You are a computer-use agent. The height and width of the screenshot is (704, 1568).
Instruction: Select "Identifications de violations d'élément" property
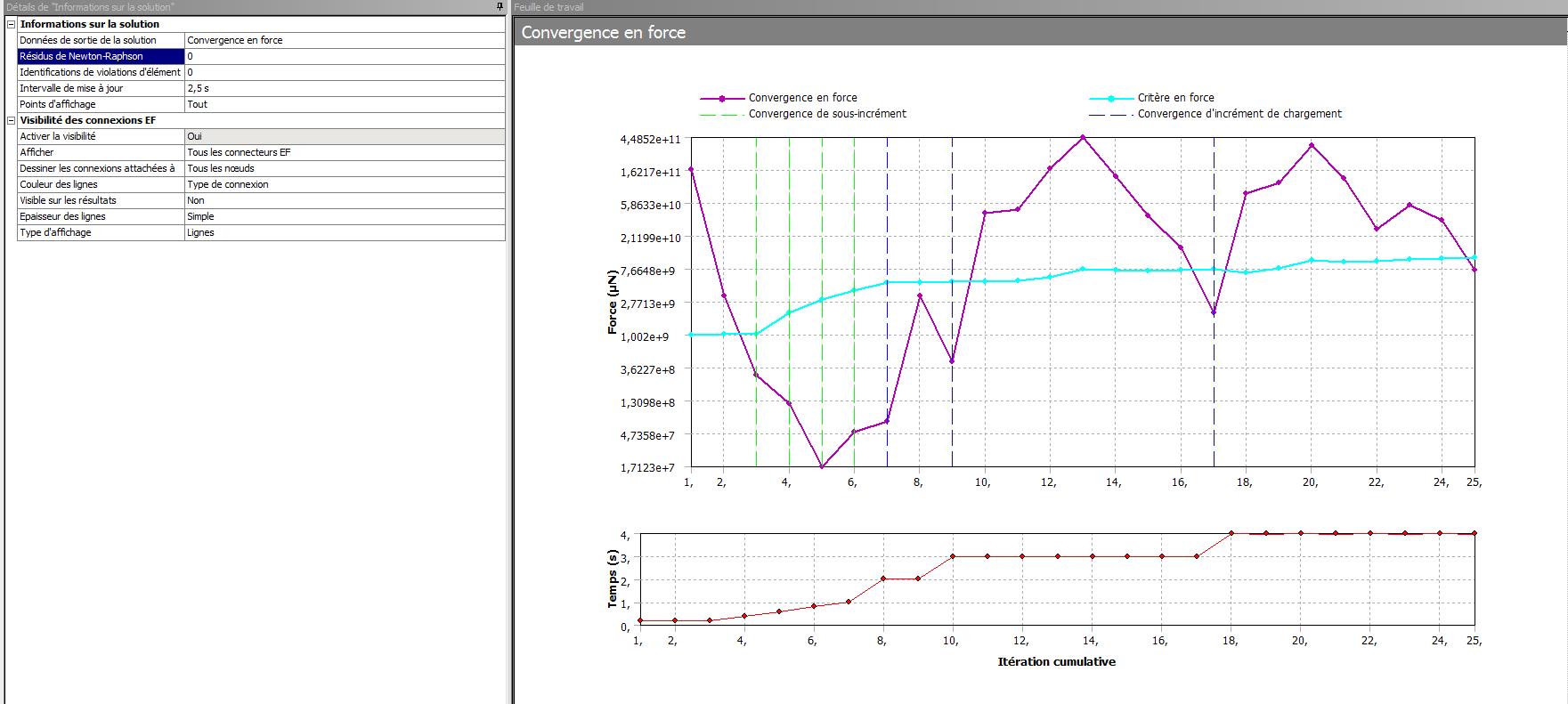(101, 72)
